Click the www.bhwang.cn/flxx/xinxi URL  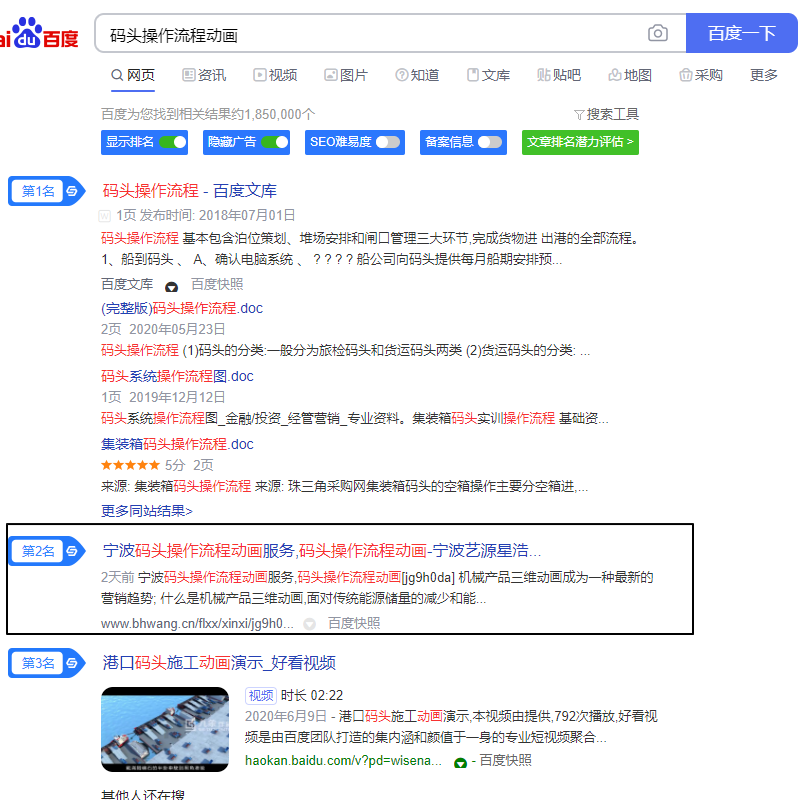(197, 623)
